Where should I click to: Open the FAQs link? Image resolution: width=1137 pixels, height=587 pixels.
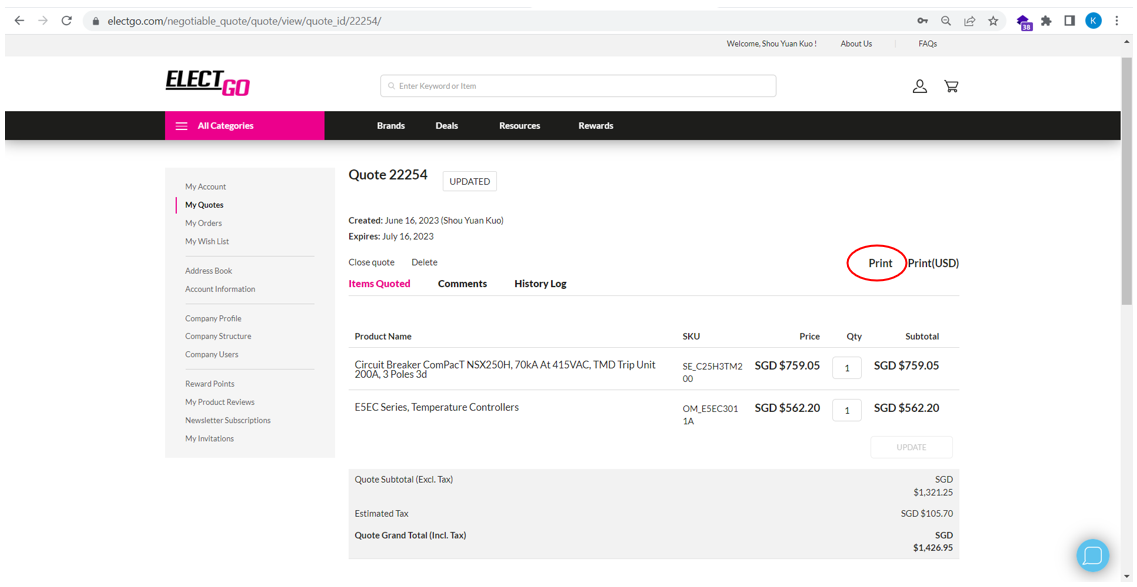(927, 43)
